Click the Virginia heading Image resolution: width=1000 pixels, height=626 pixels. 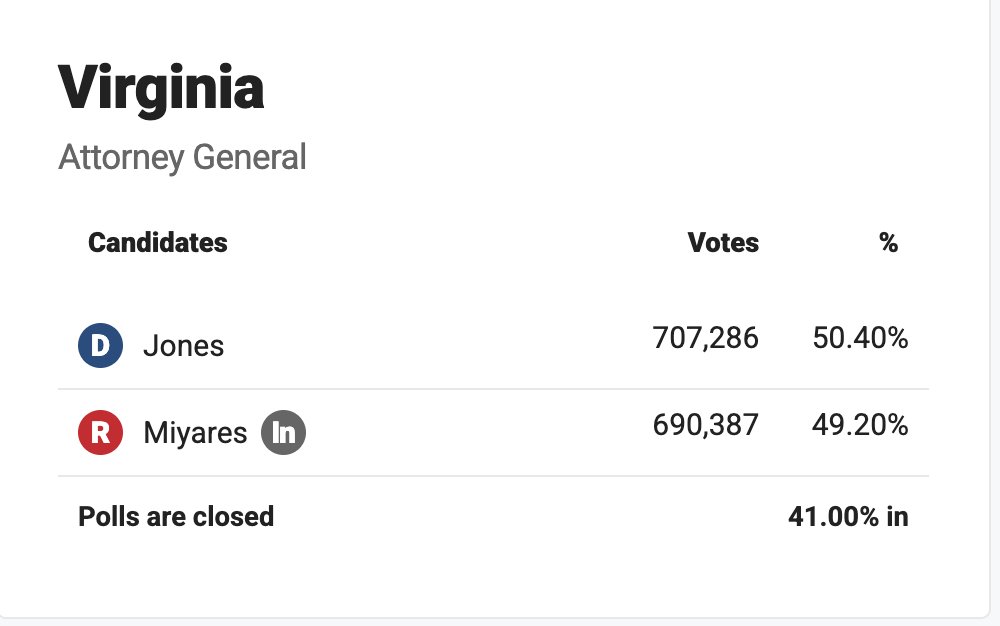(x=161, y=89)
